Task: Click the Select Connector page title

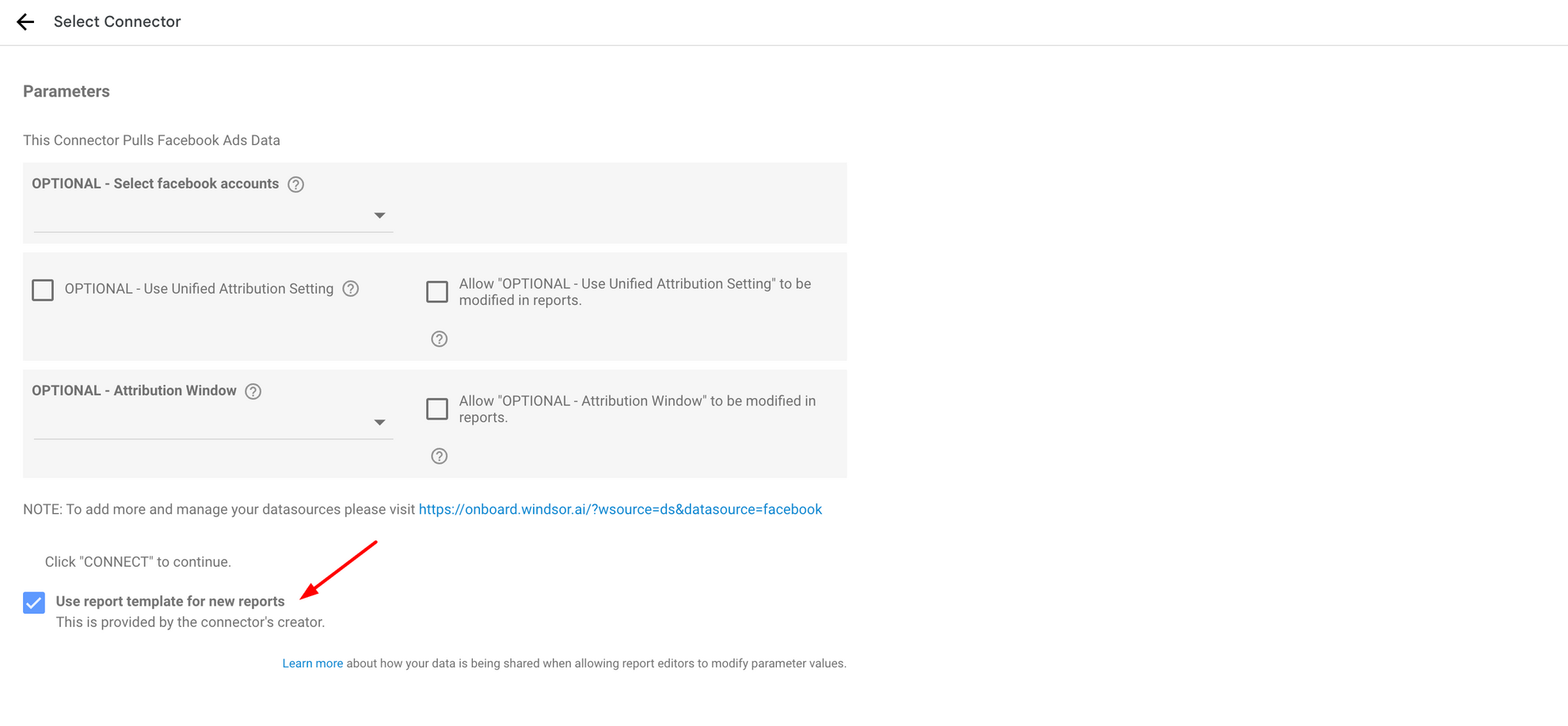Action: point(117,22)
